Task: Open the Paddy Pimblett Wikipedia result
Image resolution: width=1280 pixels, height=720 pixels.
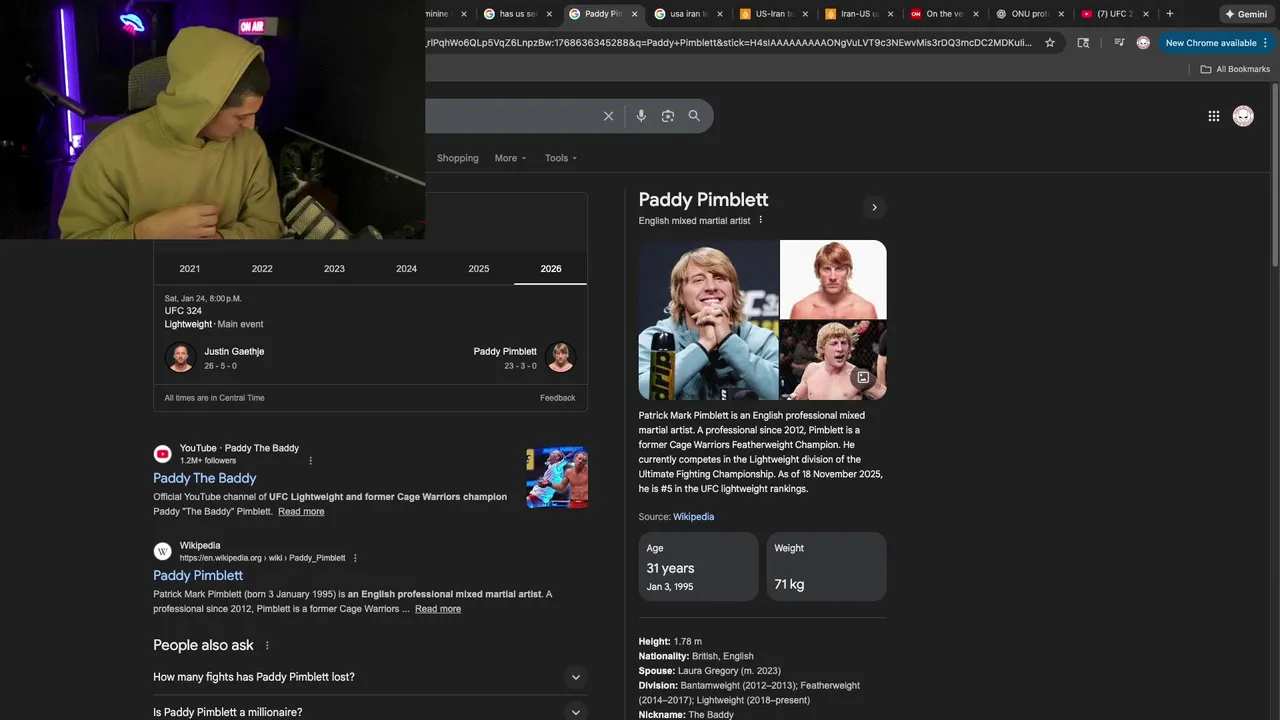Action: coord(198,575)
